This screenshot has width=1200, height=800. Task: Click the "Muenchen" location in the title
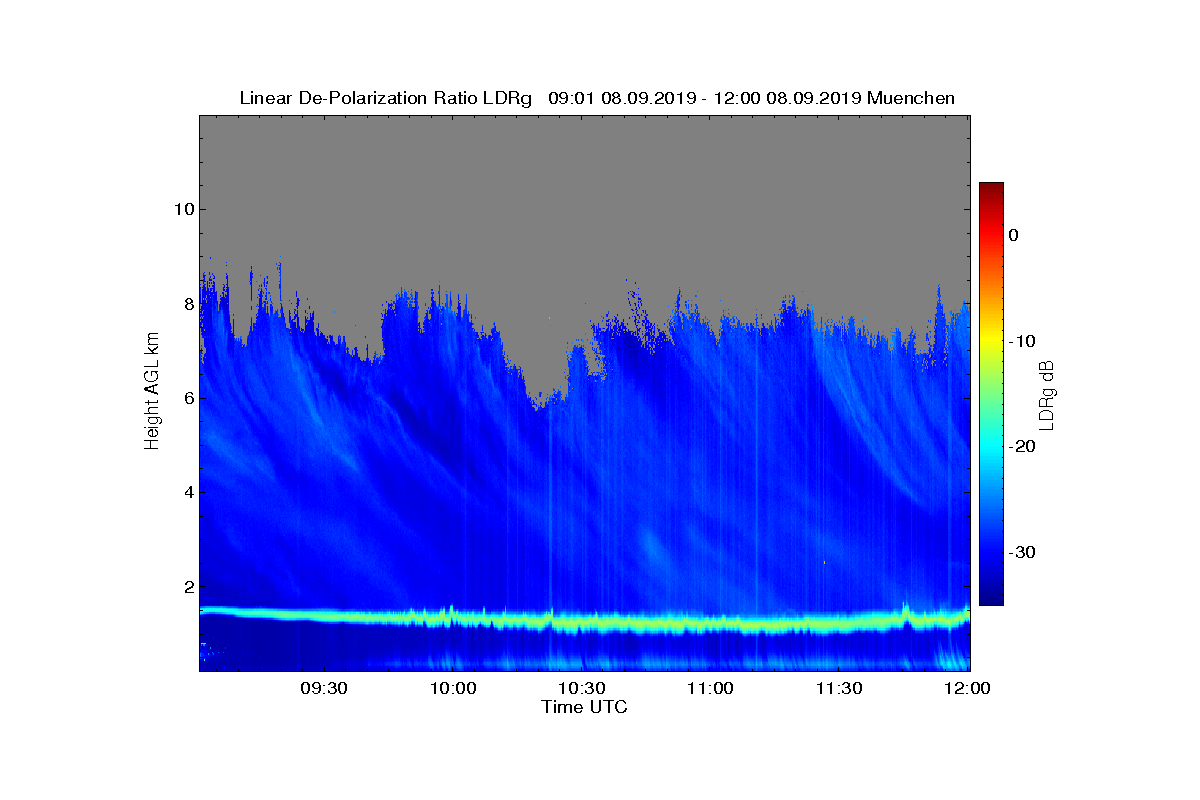[911, 98]
